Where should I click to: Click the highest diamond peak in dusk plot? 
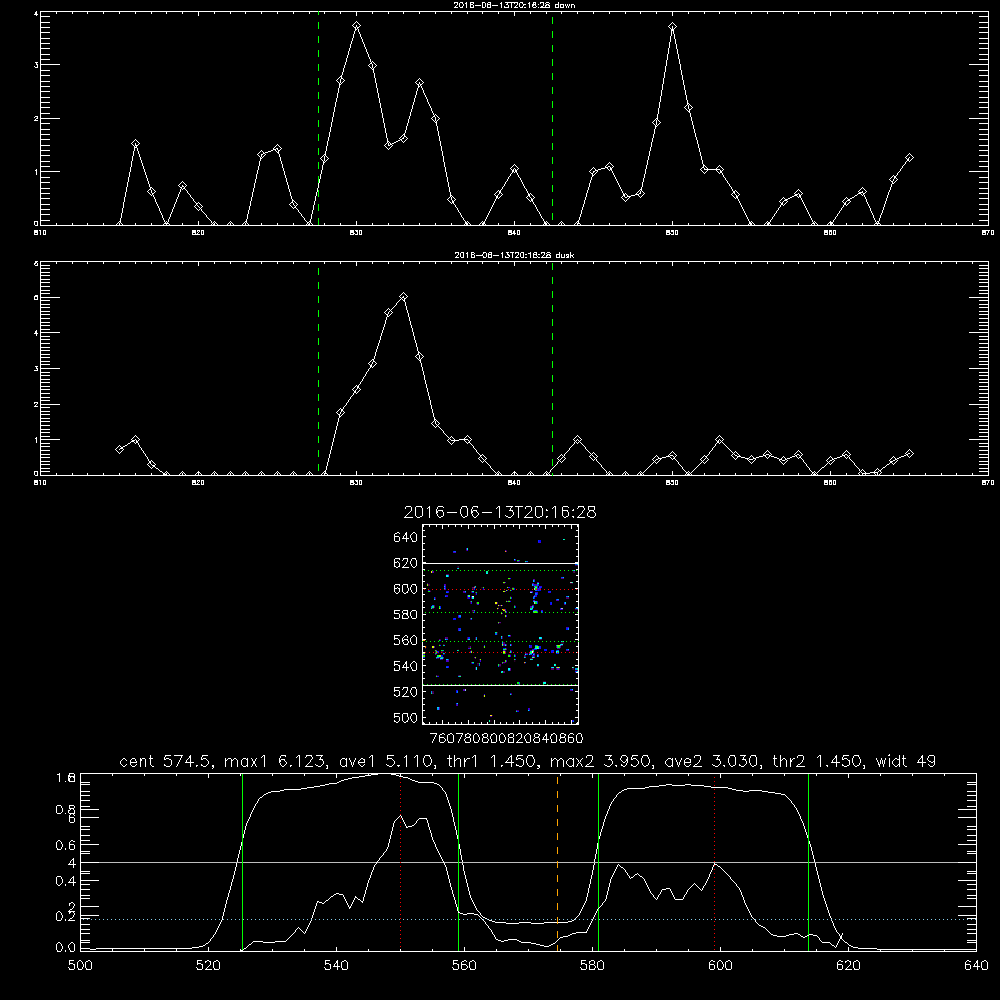point(403,297)
